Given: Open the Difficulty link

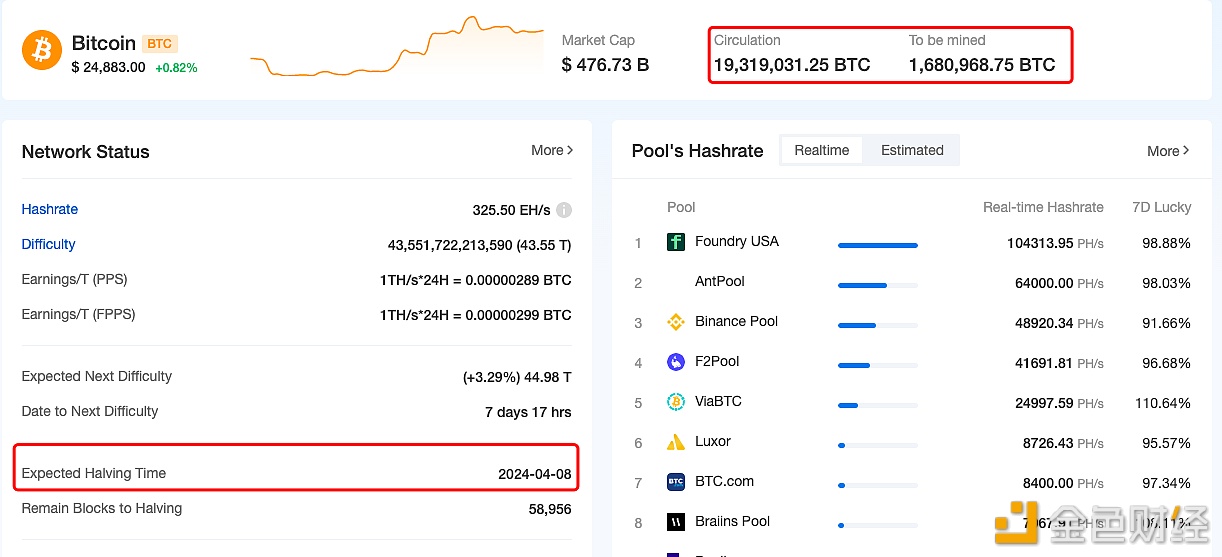Looking at the screenshot, I should tap(48, 244).
